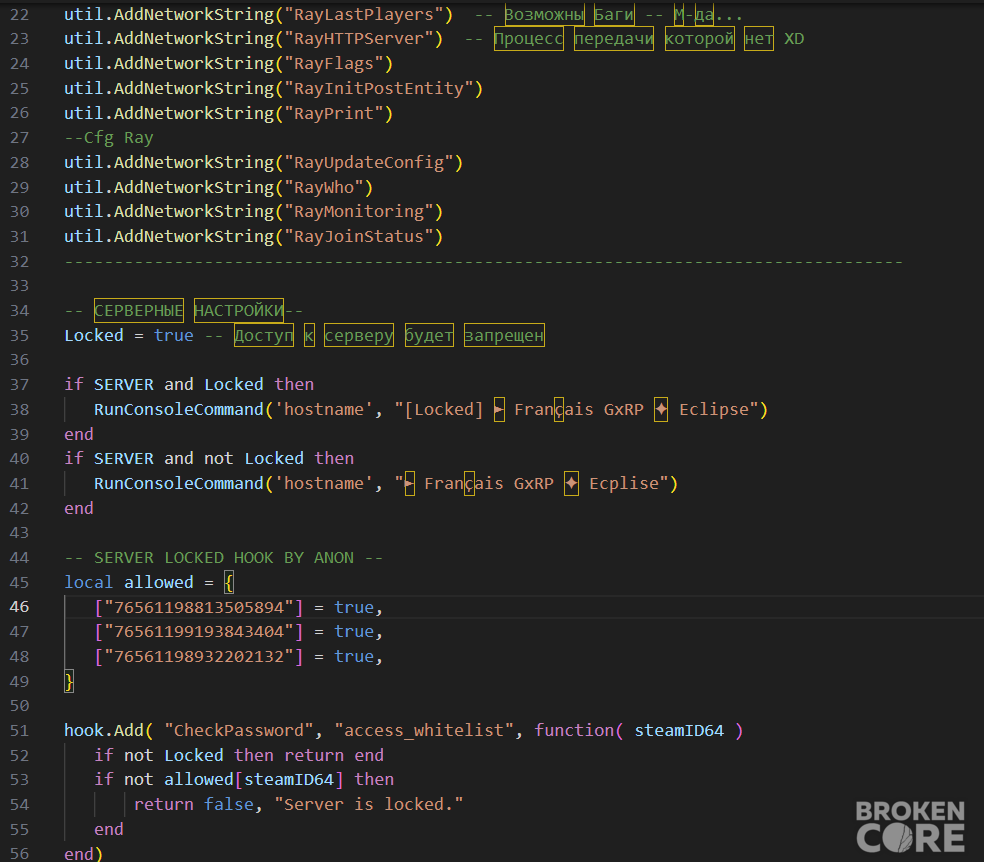
Task: Click Steam ID "76561198932202132"
Action: [199, 656]
